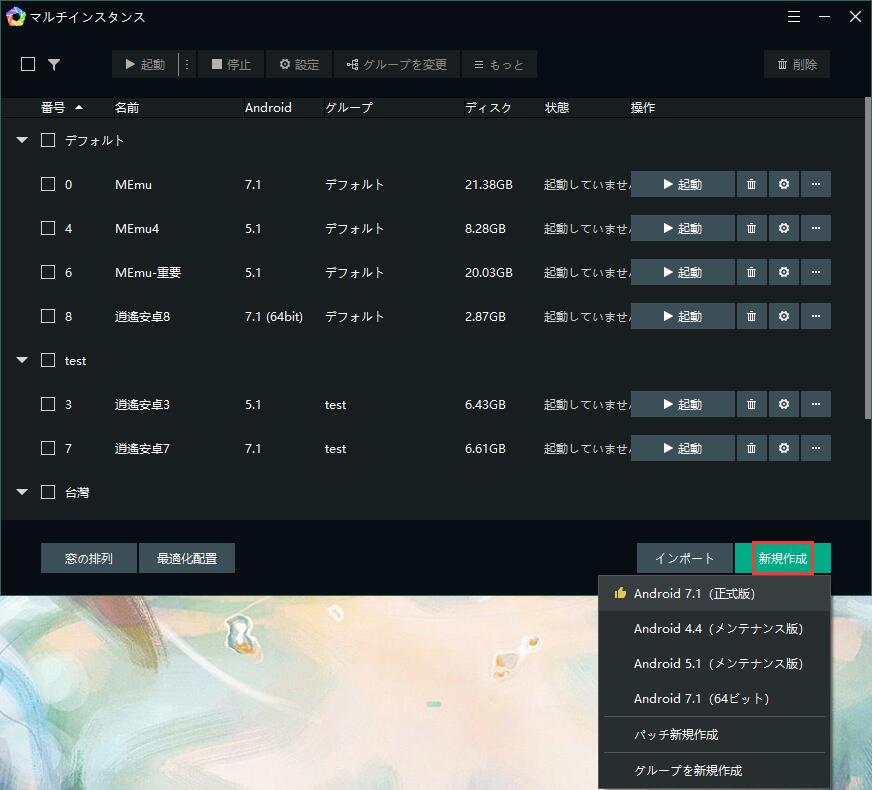Click the vertical dots beside the 起動 toolbar button
This screenshot has height=790, width=872.
(x=186, y=63)
